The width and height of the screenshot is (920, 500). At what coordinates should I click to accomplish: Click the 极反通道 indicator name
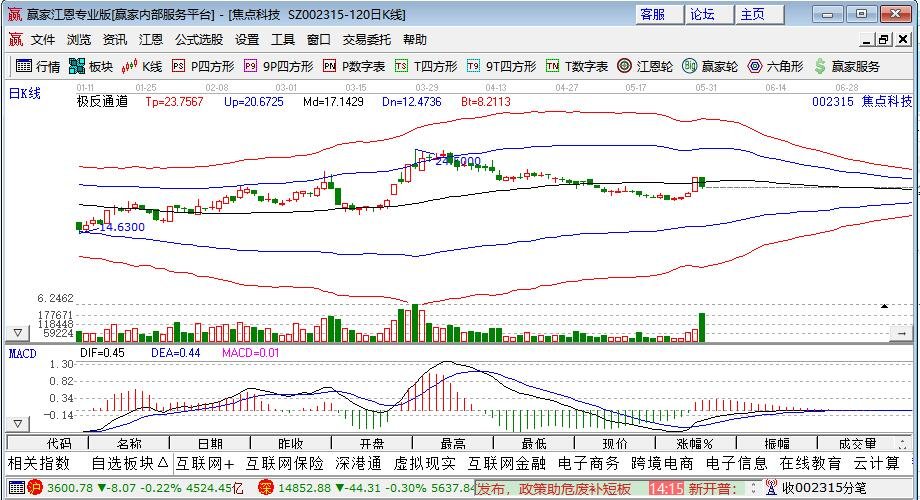tap(103, 102)
